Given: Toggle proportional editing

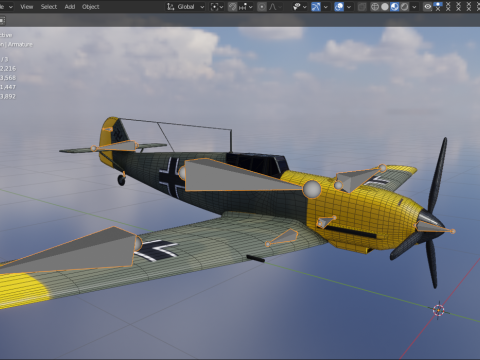Looking at the screenshot, I should coord(262,7).
